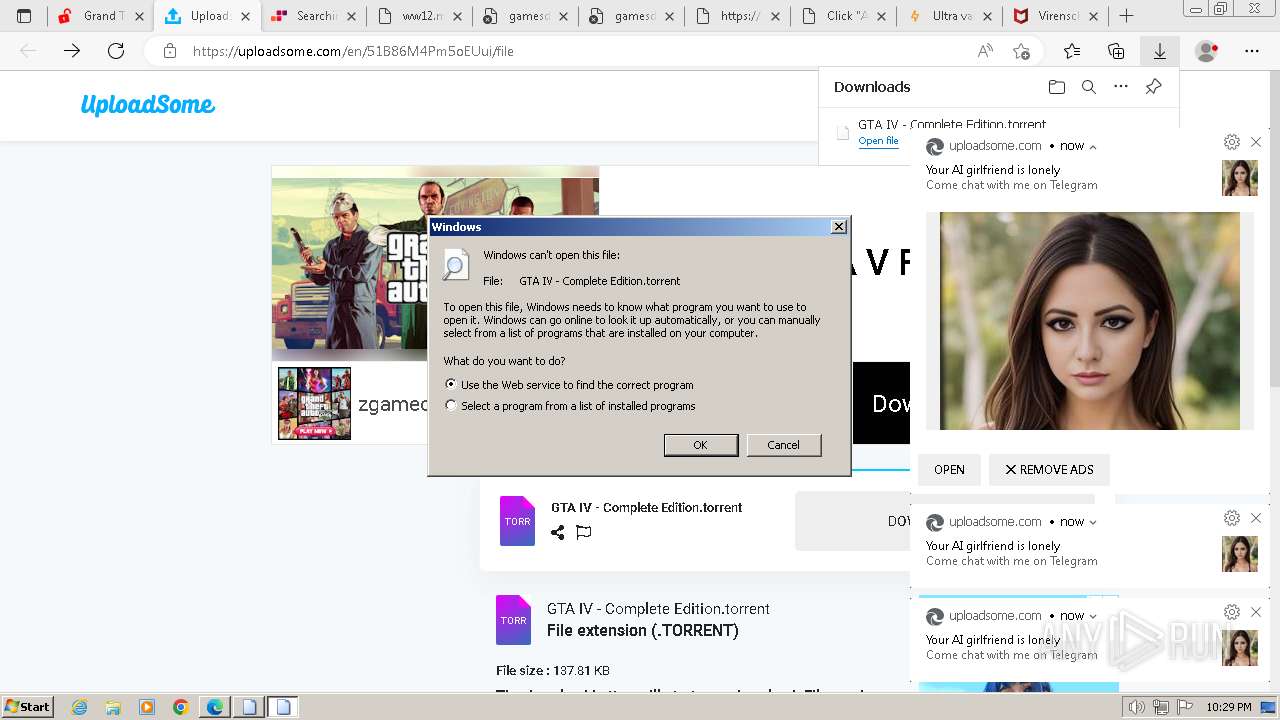Dismiss the second uploadsome notification
The height and width of the screenshot is (720, 1280).
click(1256, 518)
